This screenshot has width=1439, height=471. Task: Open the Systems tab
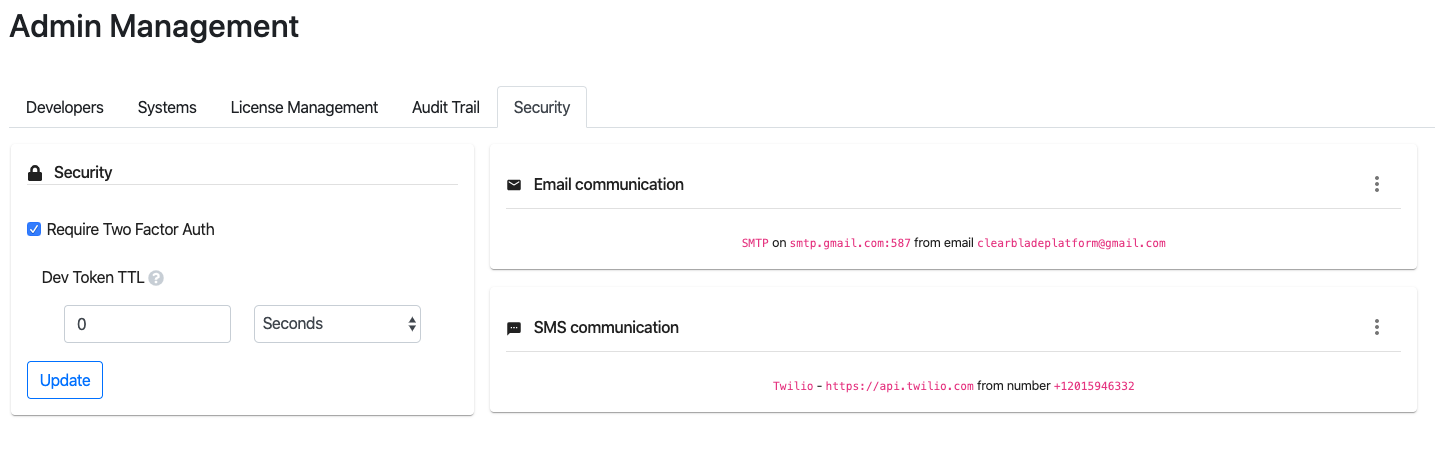tap(167, 107)
